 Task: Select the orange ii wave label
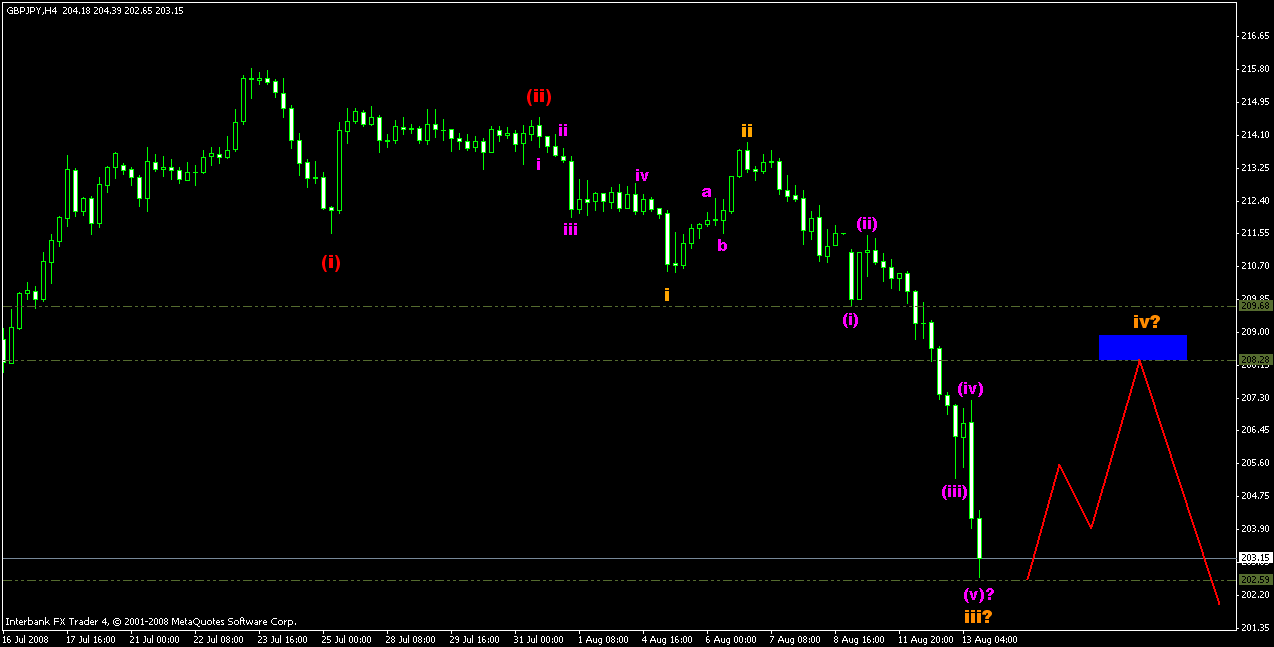point(747,130)
